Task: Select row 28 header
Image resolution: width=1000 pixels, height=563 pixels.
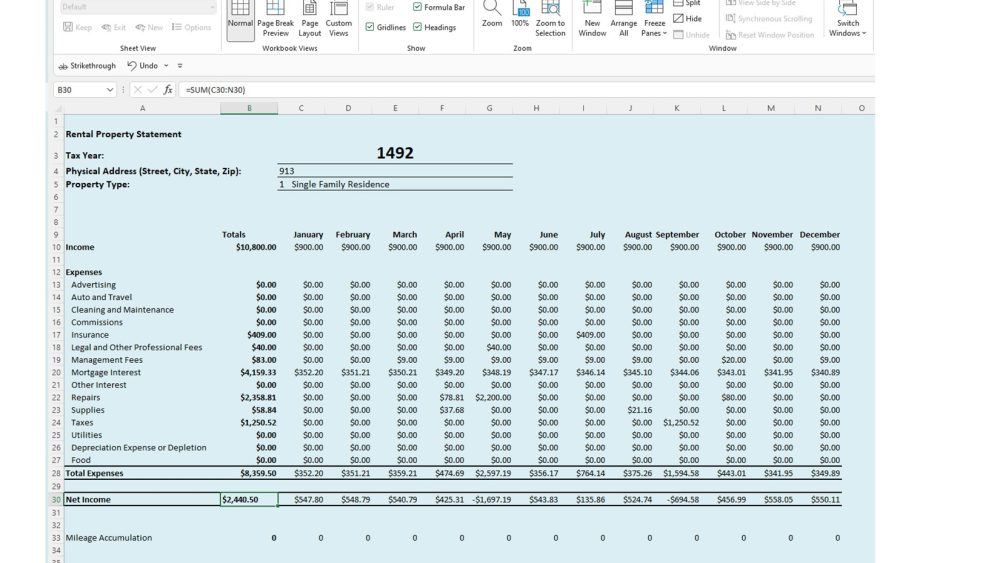Action: coord(56,473)
